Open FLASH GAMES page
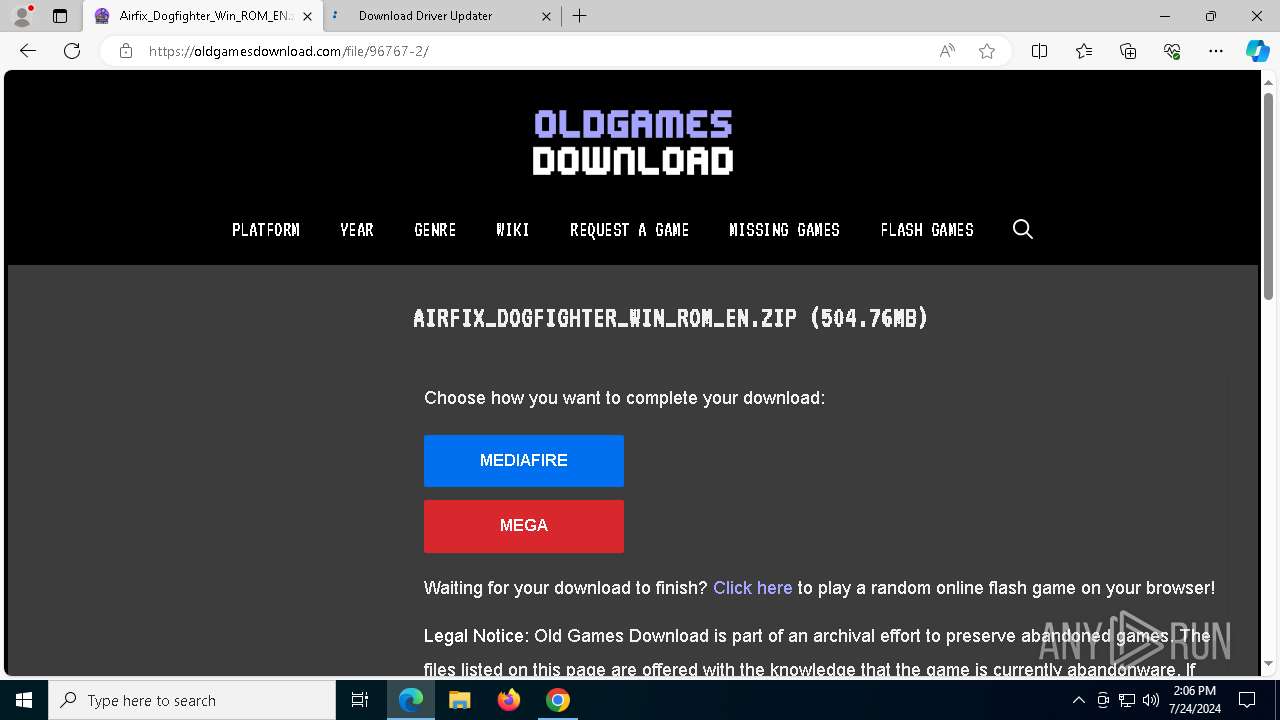Screen dimensions: 1280x720 (x=927, y=230)
